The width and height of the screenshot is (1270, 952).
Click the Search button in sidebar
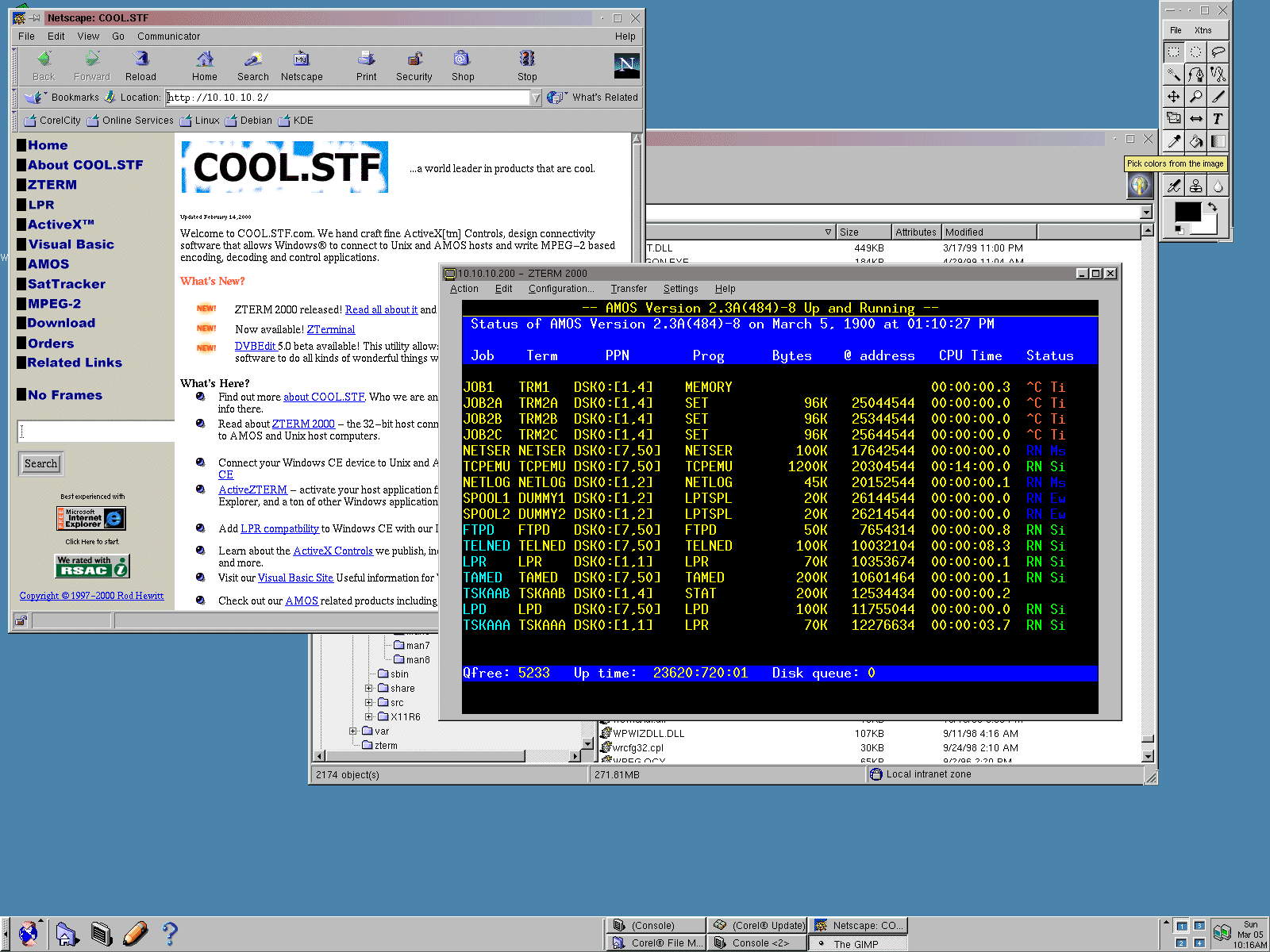pyautogui.click(x=40, y=464)
